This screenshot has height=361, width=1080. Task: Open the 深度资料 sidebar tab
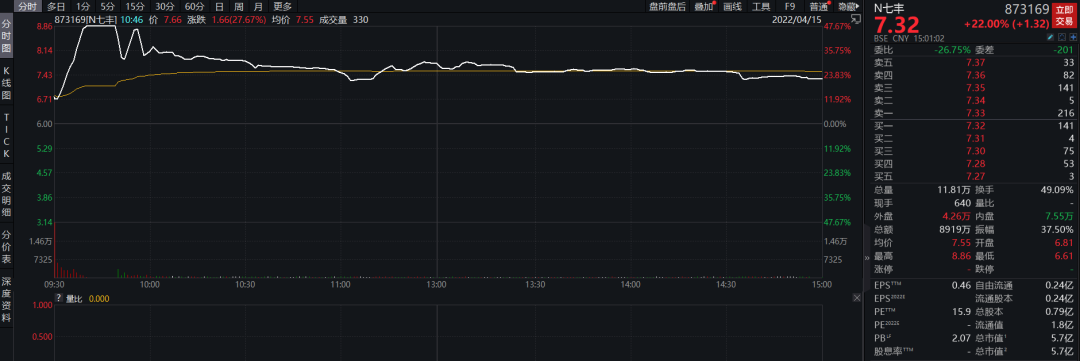click(x=6, y=300)
